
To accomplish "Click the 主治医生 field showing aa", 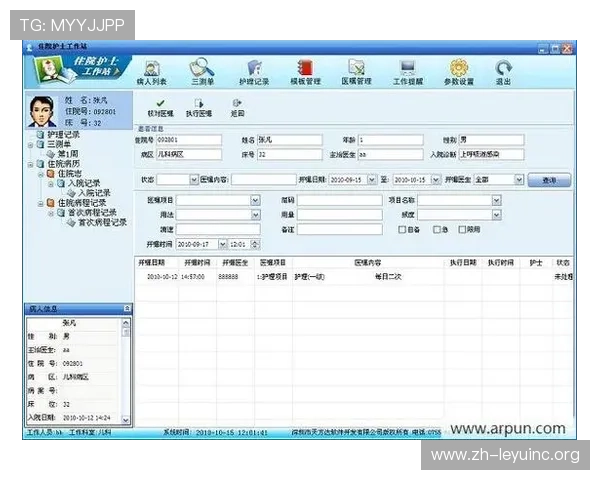I will tap(391, 154).
